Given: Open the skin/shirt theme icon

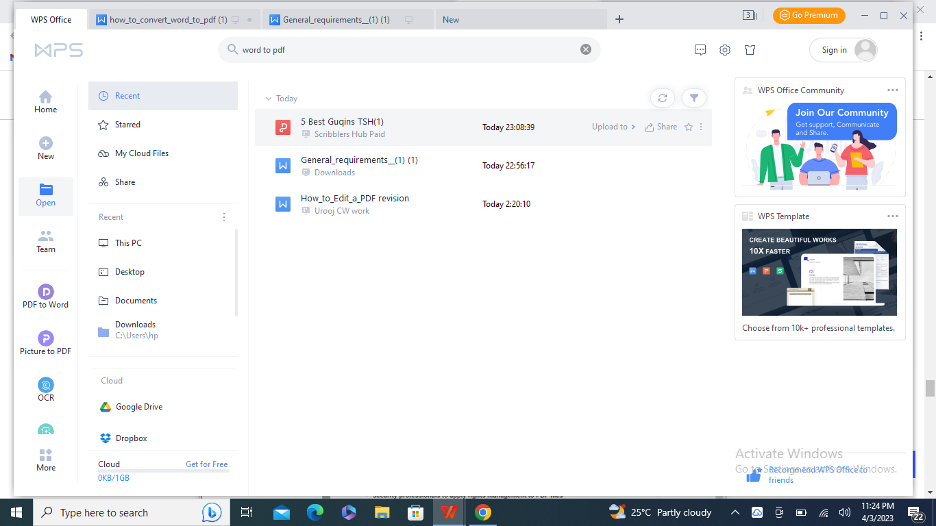Looking at the screenshot, I should (x=750, y=50).
